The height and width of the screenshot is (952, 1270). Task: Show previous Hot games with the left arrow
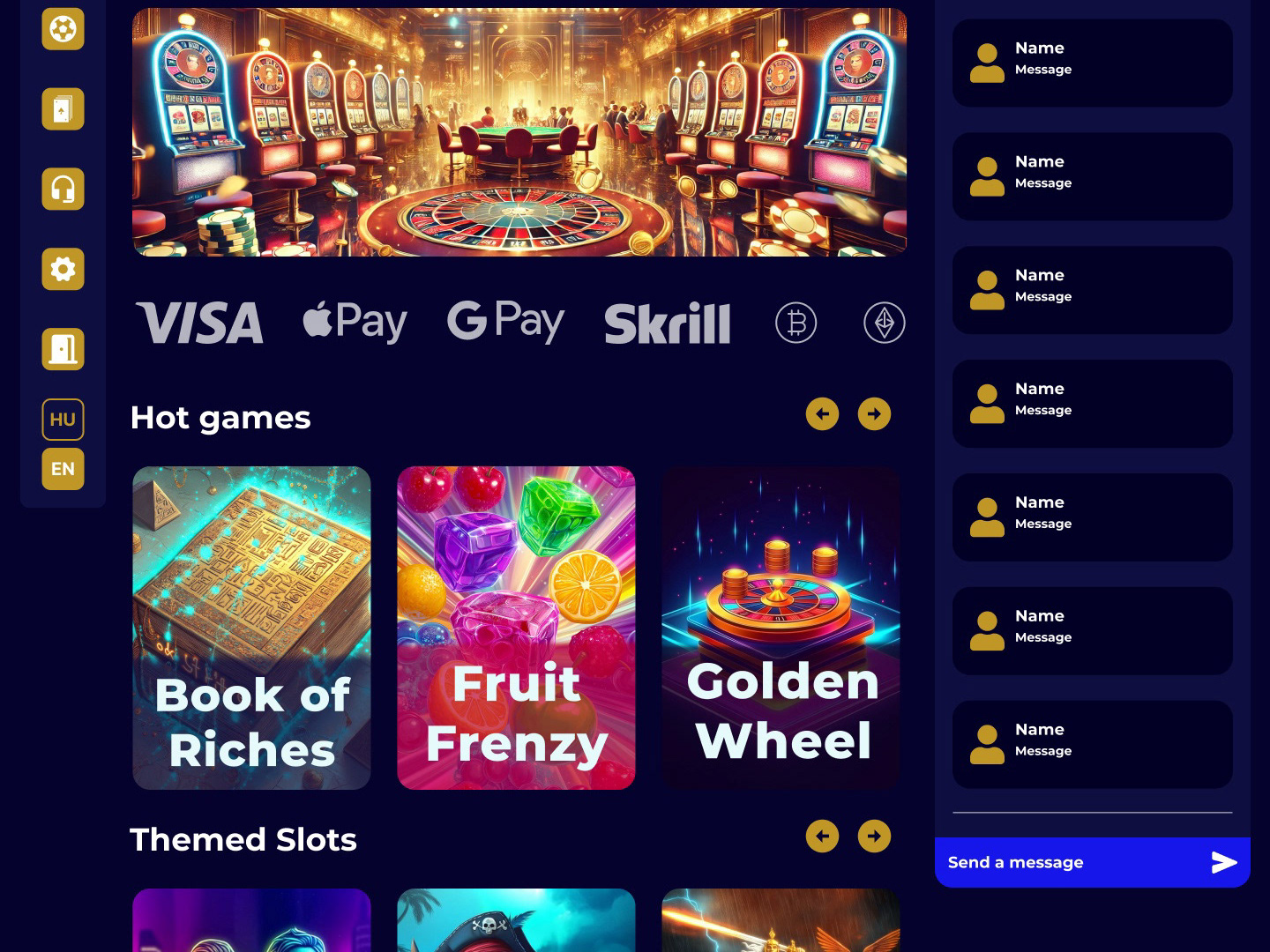point(822,414)
